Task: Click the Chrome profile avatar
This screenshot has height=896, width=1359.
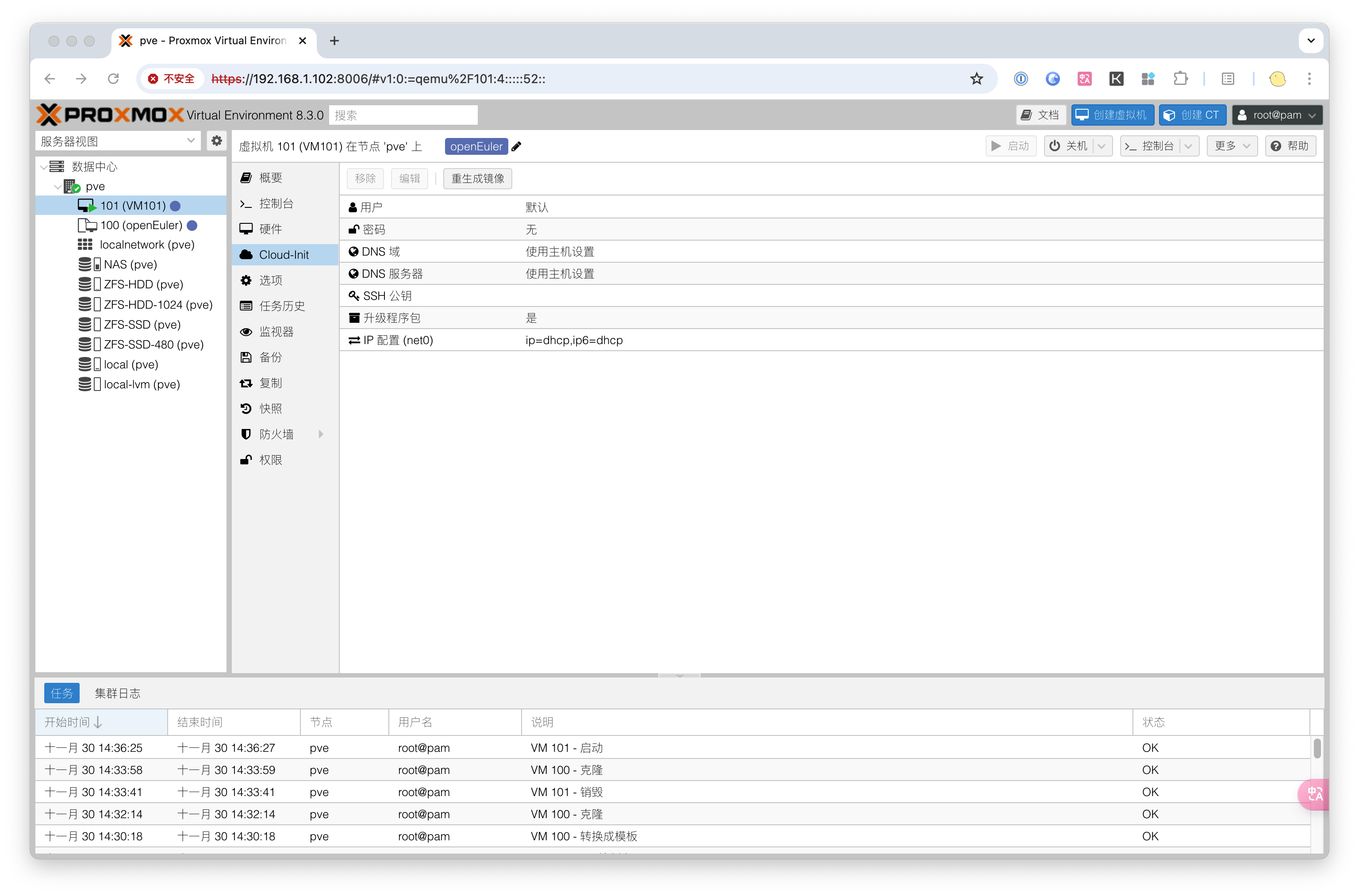Action: (x=1277, y=79)
